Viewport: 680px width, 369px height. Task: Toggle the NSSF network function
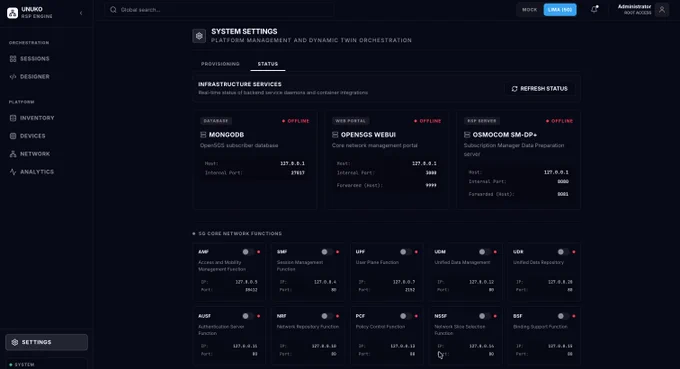484,316
